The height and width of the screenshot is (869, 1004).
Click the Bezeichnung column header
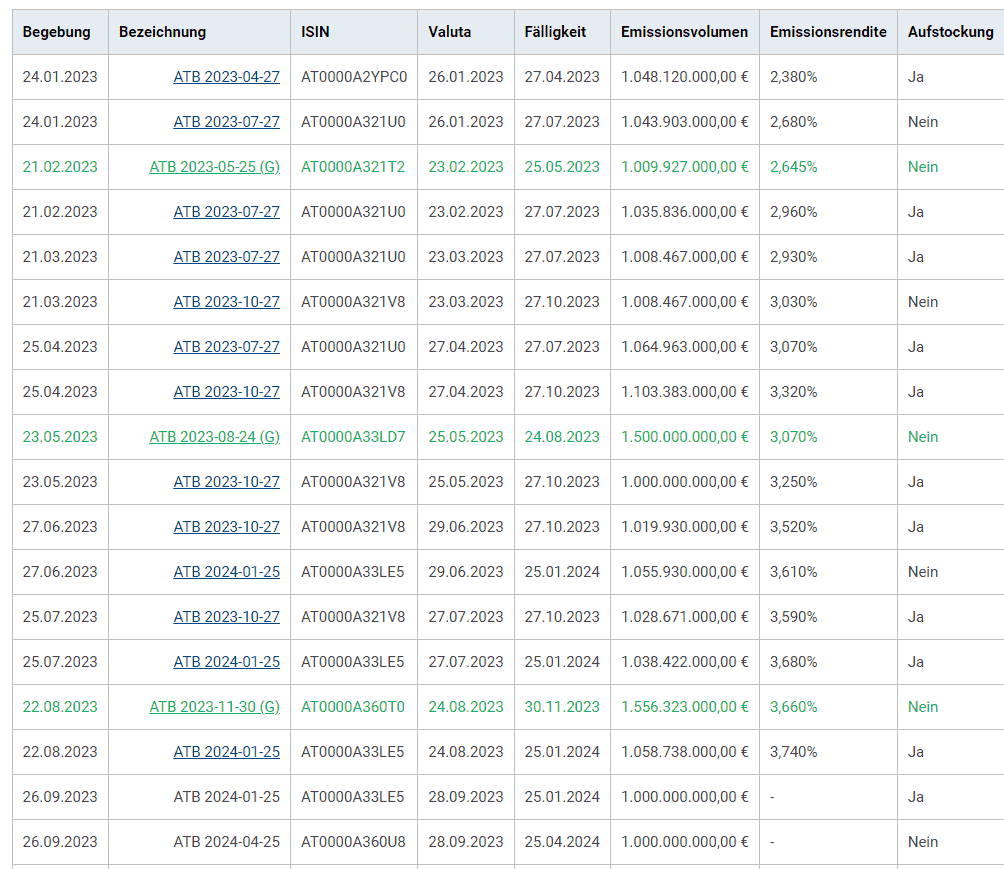coord(162,32)
